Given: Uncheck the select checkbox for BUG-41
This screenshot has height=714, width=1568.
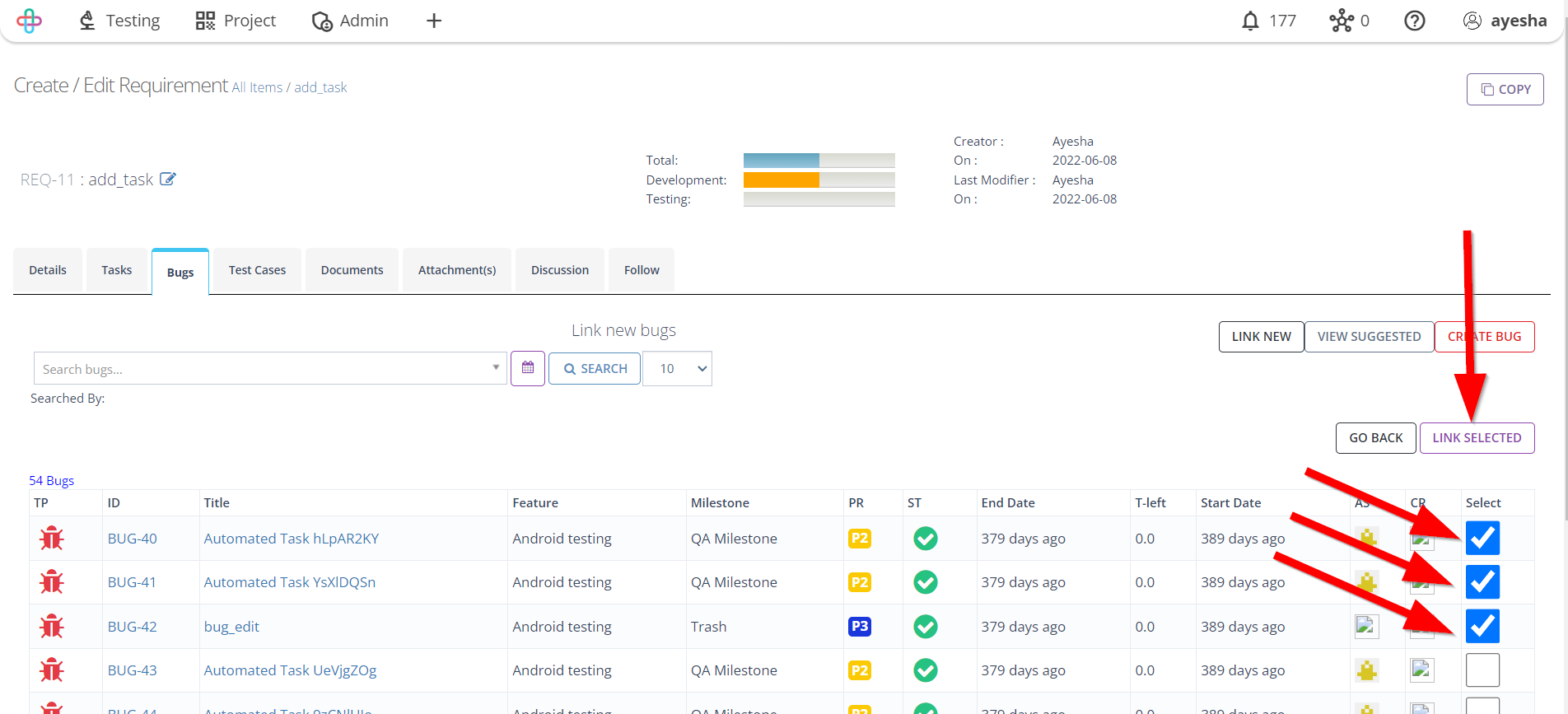Looking at the screenshot, I should 1482,581.
